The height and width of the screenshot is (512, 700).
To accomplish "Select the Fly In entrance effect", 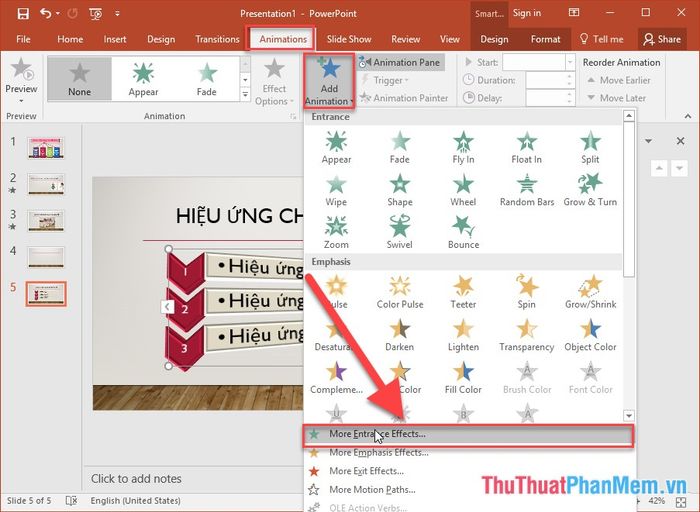I will [463, 147].
